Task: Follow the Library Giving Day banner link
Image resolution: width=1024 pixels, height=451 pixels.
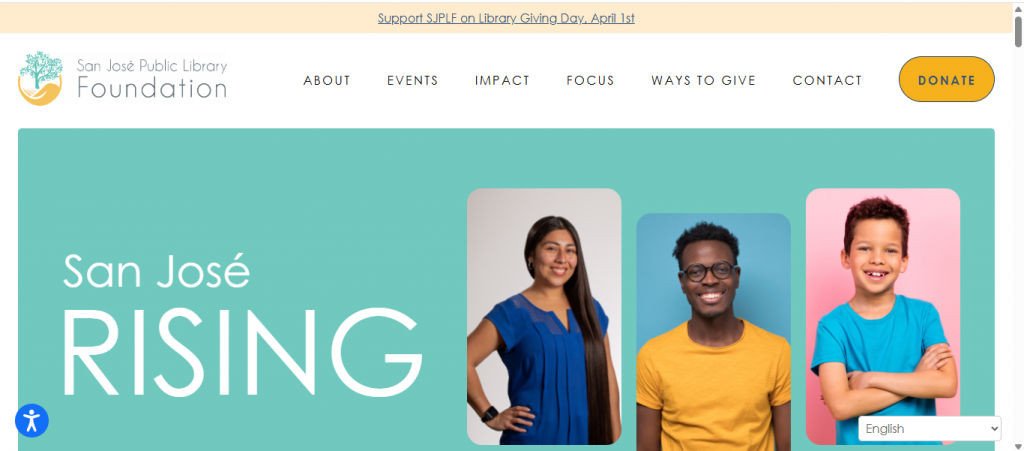Action: pyautogui.click(x=506, y=18)
